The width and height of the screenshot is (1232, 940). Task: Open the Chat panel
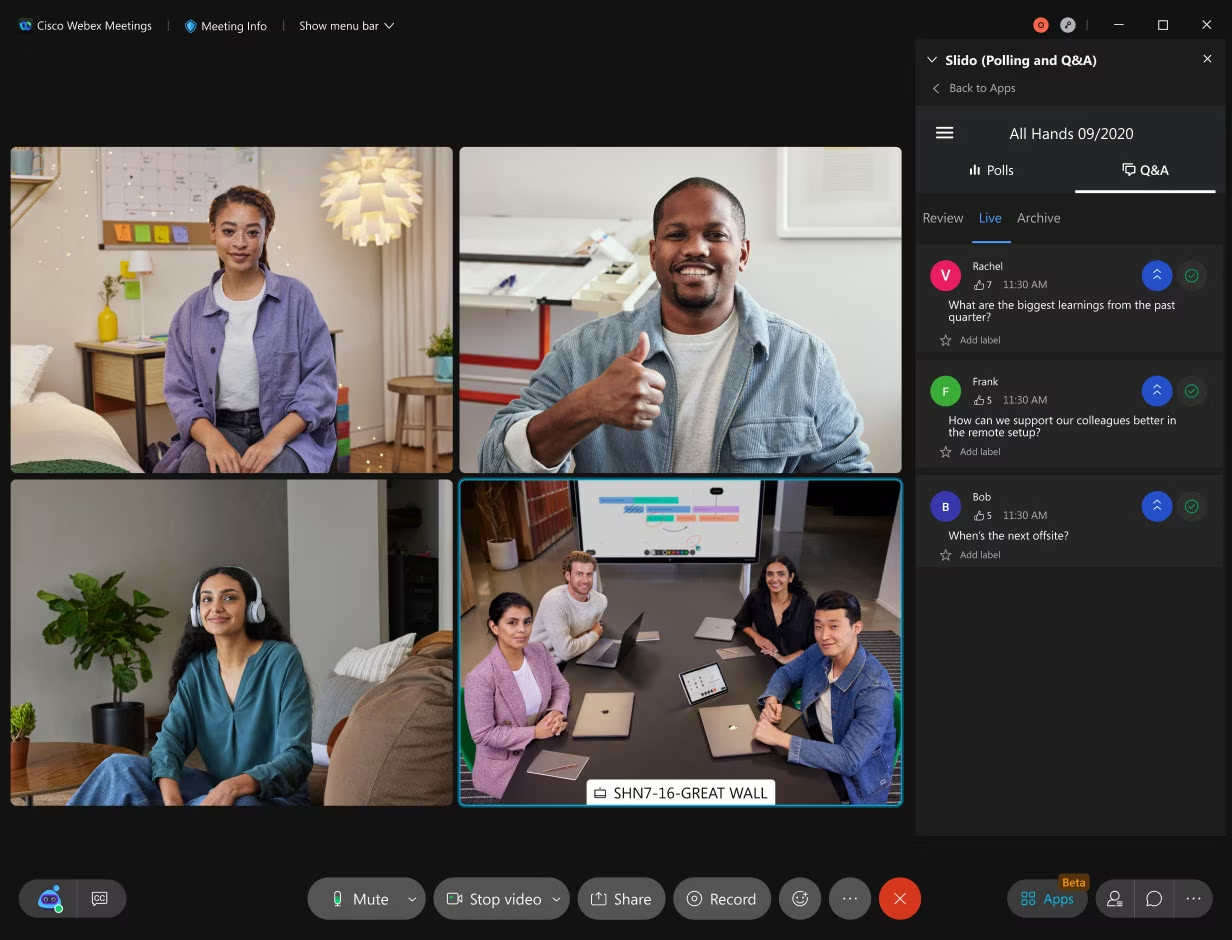(1154, 898)
